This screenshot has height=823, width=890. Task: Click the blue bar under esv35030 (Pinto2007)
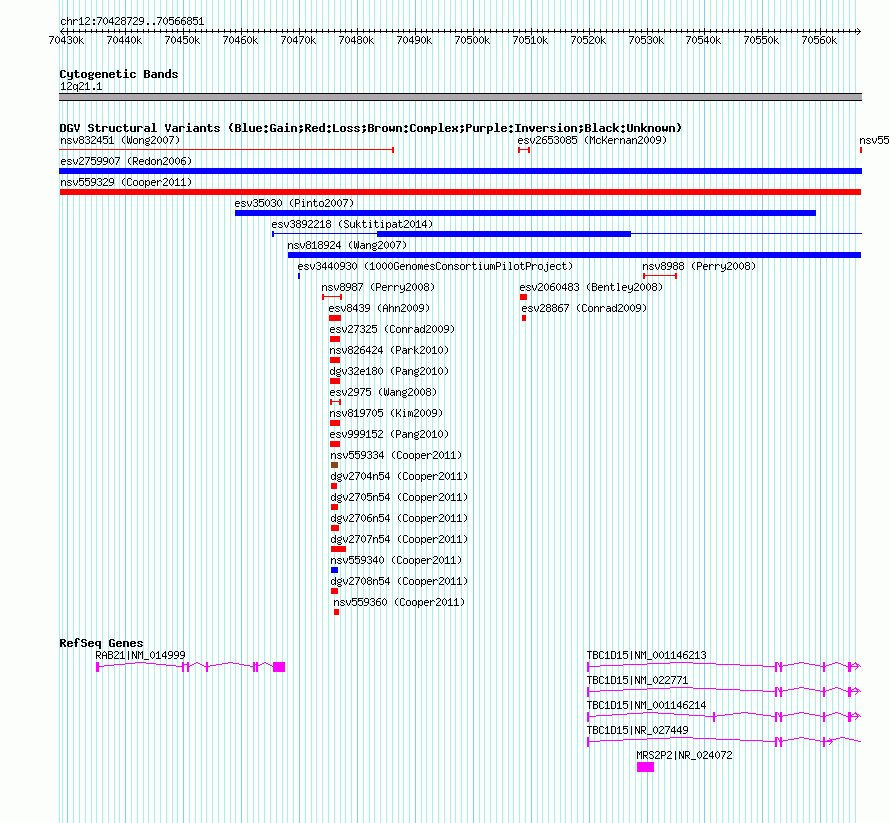tap(526, 213)
